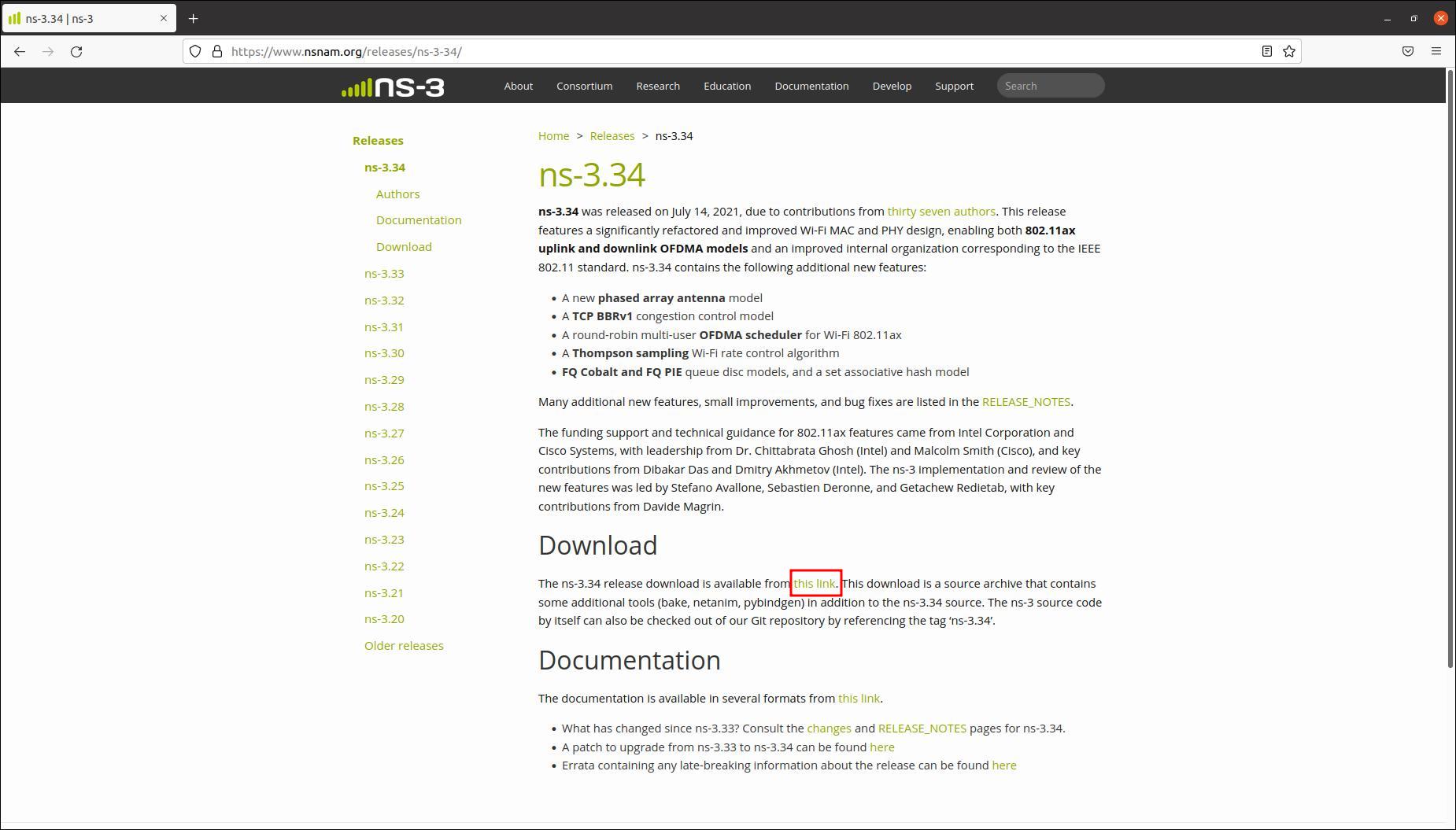1456x830 pixels.
Task: Click the ns-3 logo
Action: coord(393,87)
